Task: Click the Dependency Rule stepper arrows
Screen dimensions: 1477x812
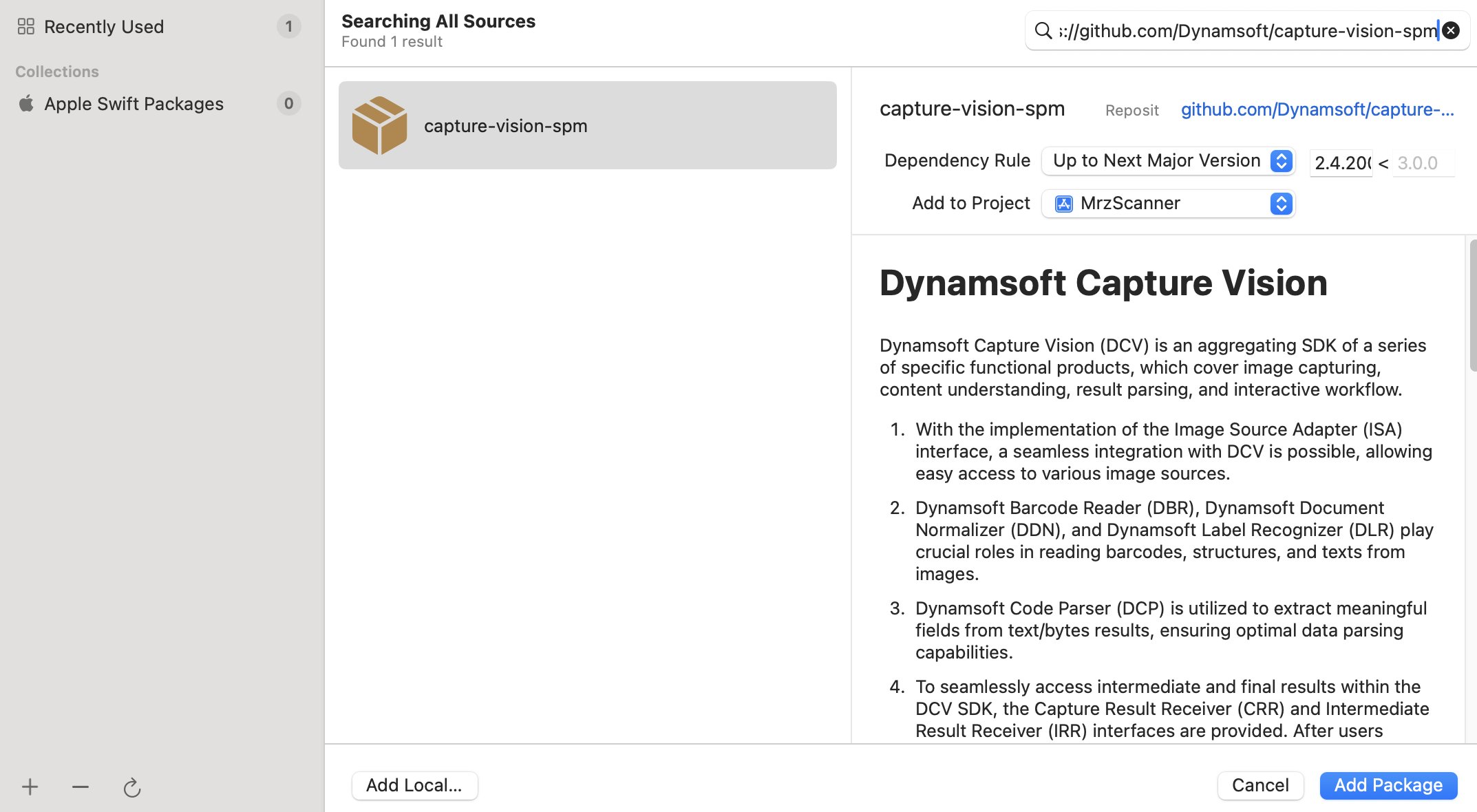Action: coord(1281,161)
